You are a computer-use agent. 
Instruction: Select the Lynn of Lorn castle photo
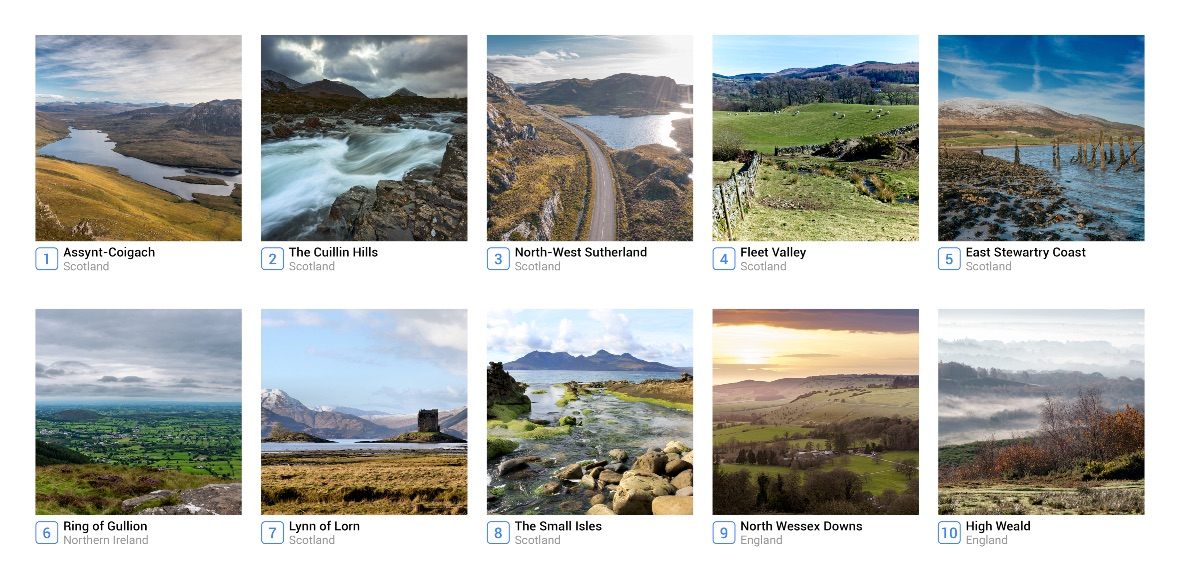coord(364,411)
